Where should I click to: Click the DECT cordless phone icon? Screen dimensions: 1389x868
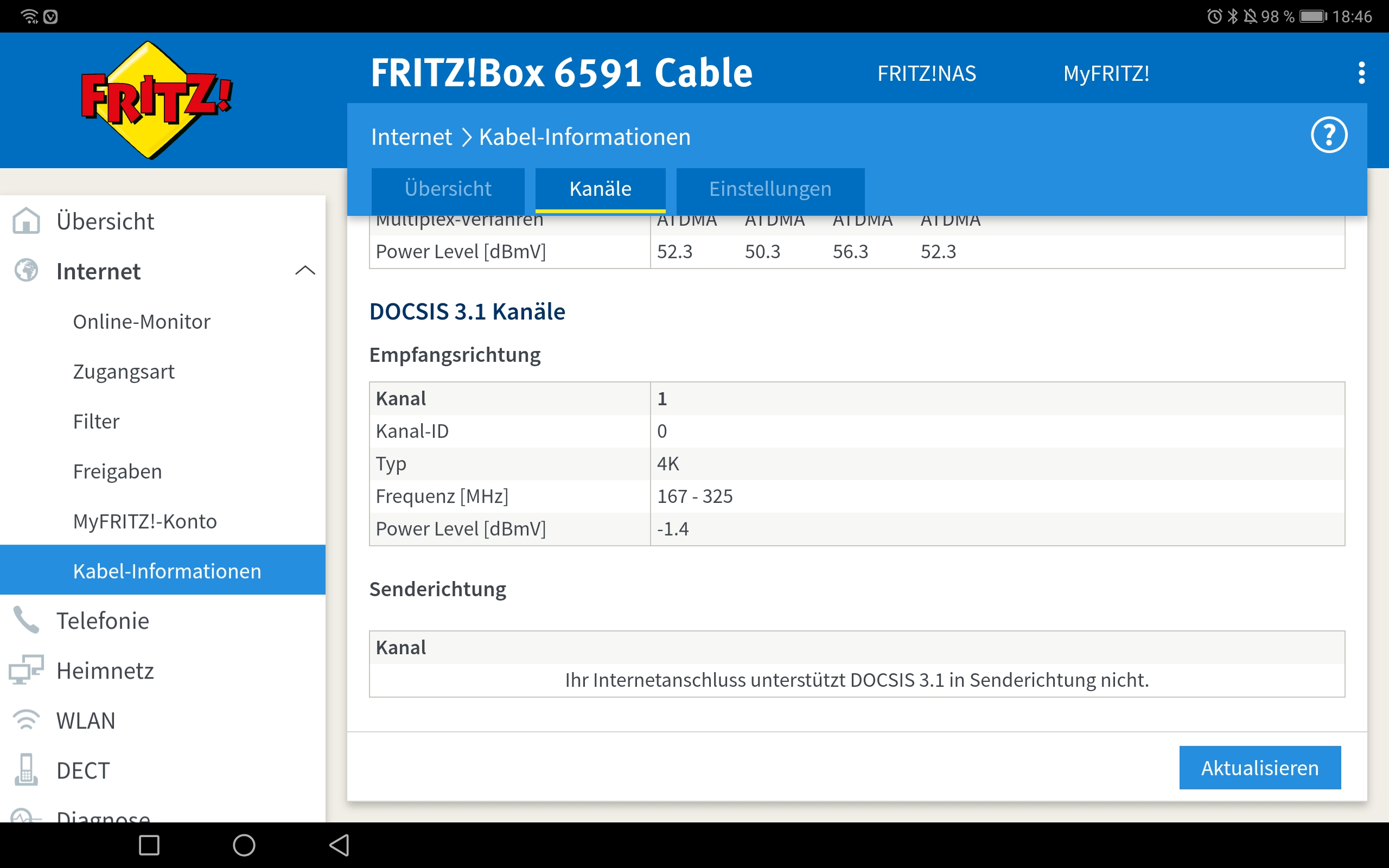pos(26,770)
